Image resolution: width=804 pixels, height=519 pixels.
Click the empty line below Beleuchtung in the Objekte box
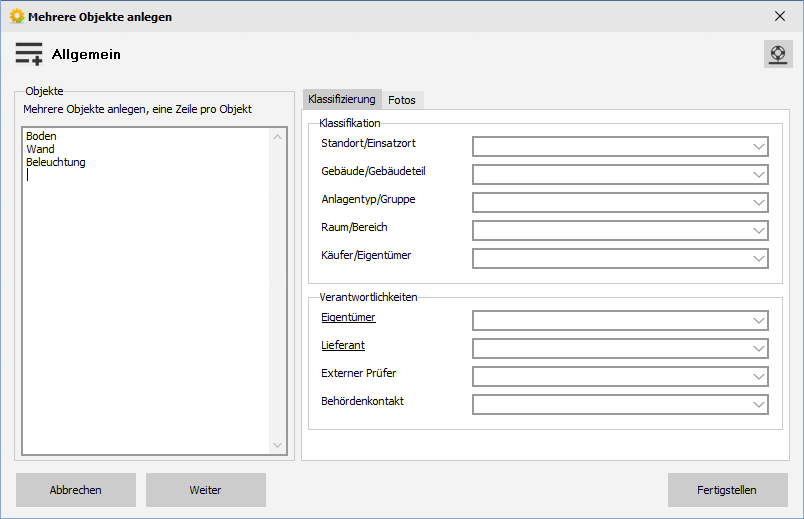tap(146, 175)
